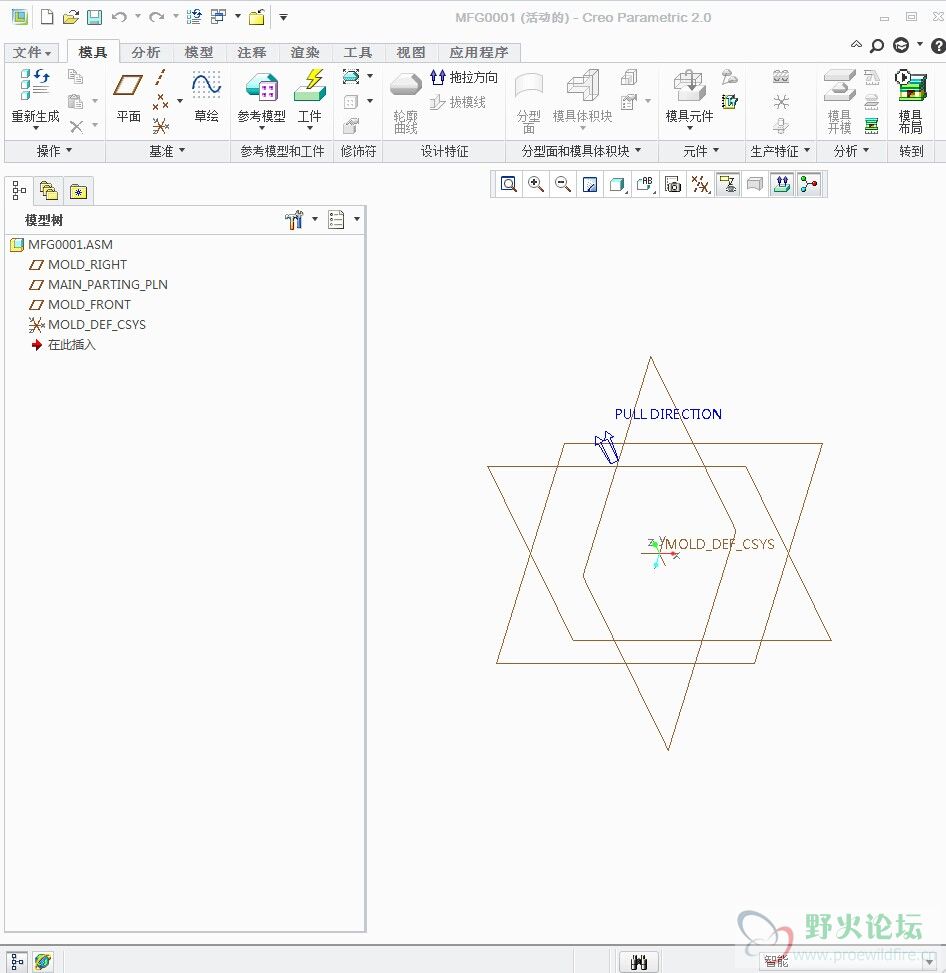Image resolution: width=946 pixels, height=973 pixels.
Task: Click the Undo arrow icon
Action: coord(119,17)
